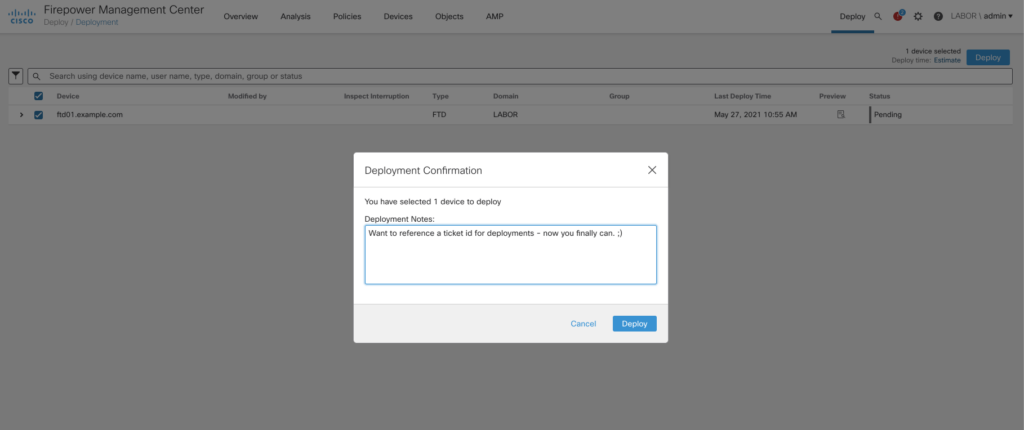Click the Inspect Interruption column header
Viewport: 1024px width, 430px height.
point(376,96)
